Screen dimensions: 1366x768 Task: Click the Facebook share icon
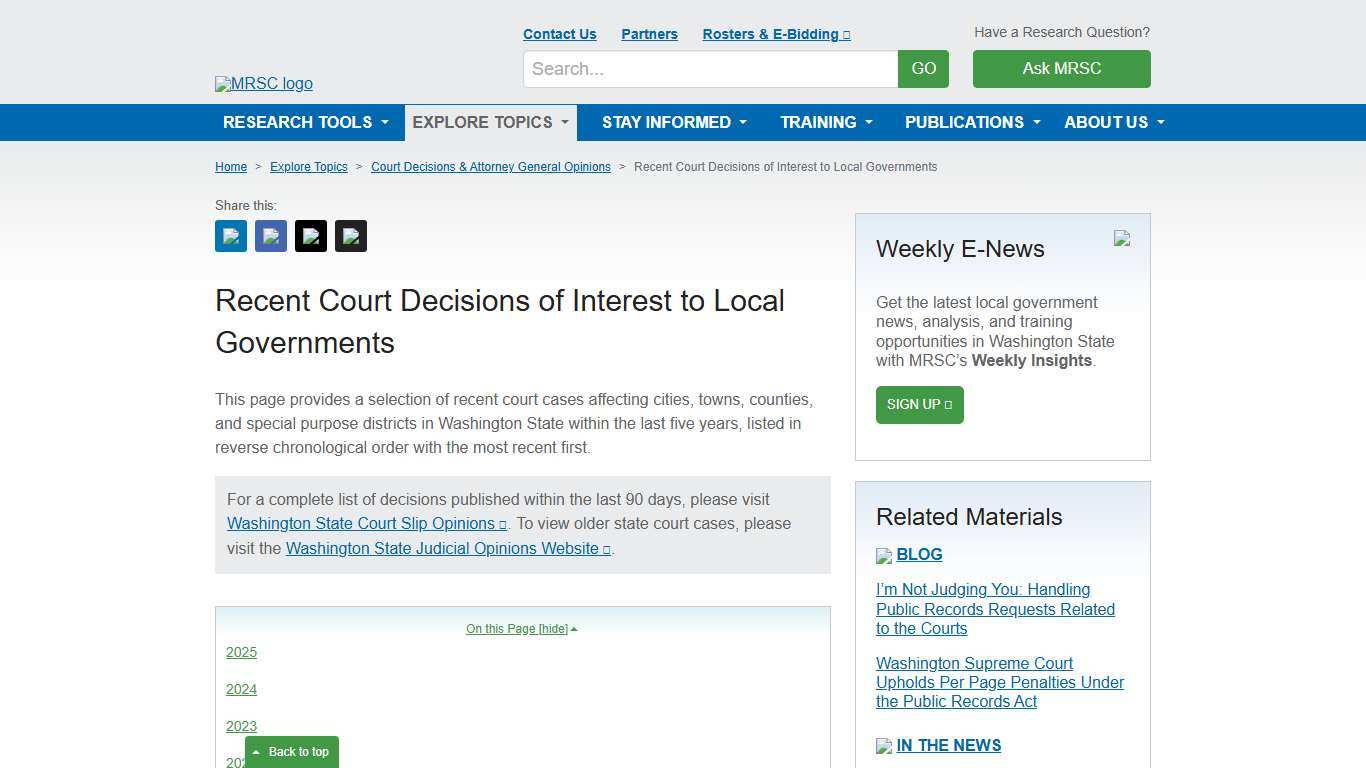pos(270,236)
